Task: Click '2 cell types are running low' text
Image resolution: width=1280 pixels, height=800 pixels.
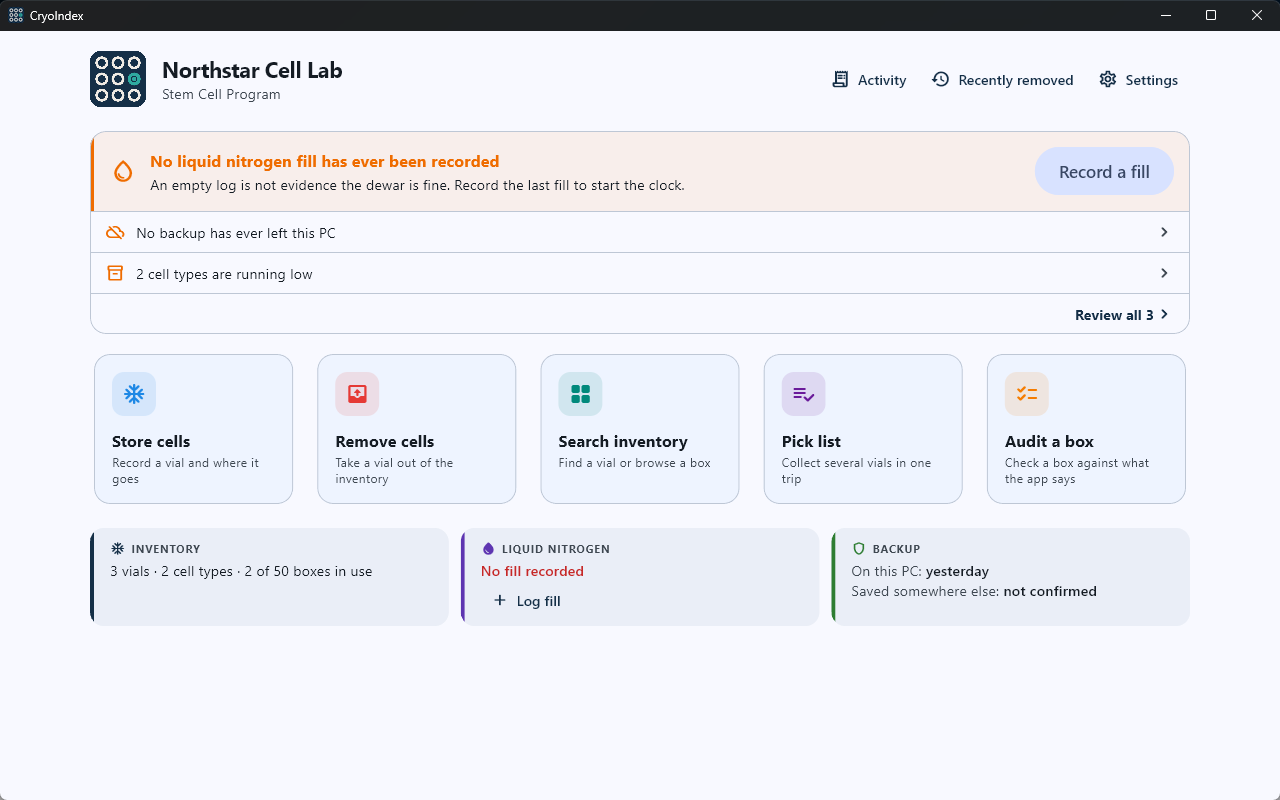Action: [224, 274]
